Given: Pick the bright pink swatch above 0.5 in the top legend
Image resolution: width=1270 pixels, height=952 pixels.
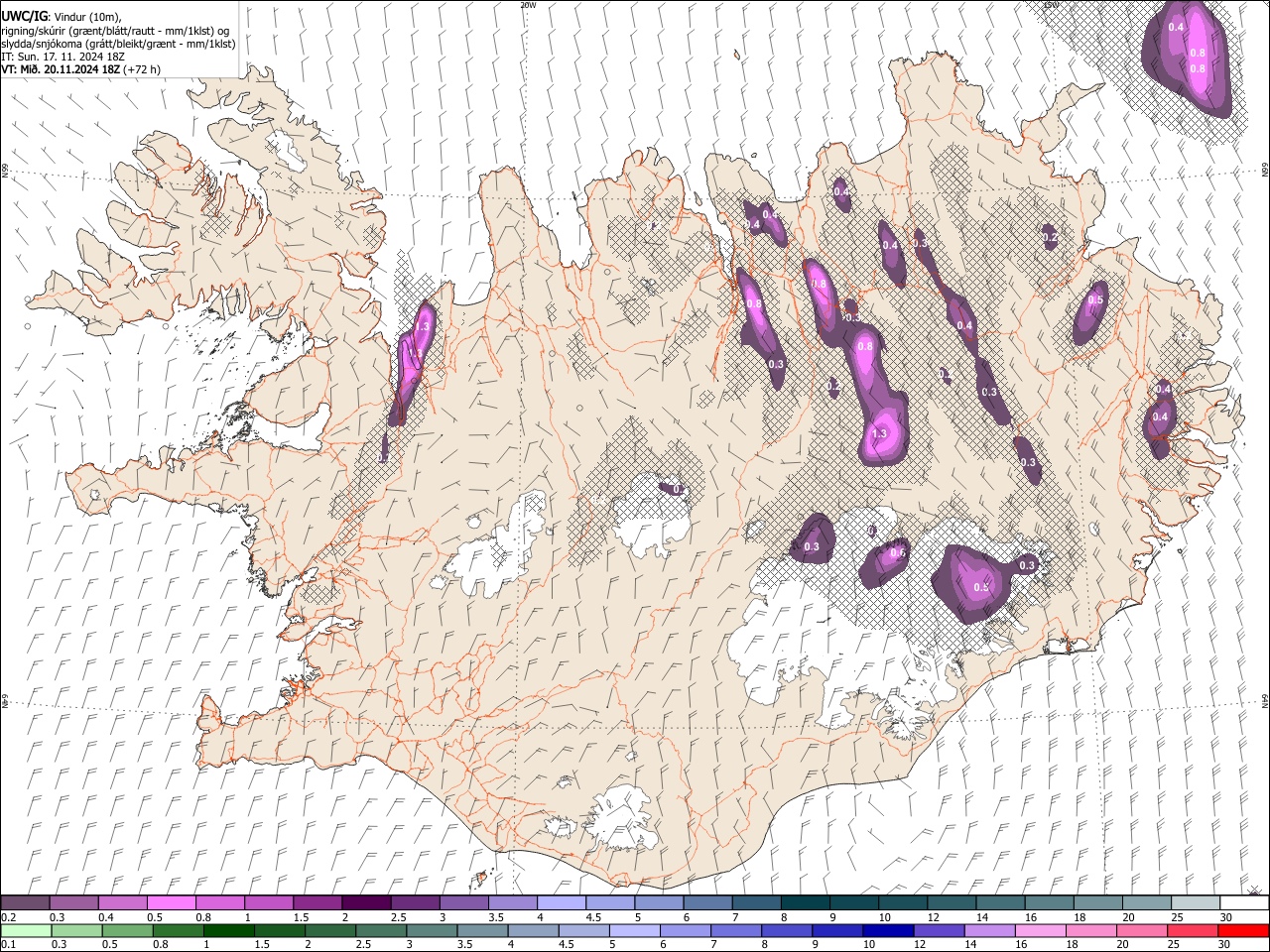Looking at the screenshot, I should pos(172,903).
